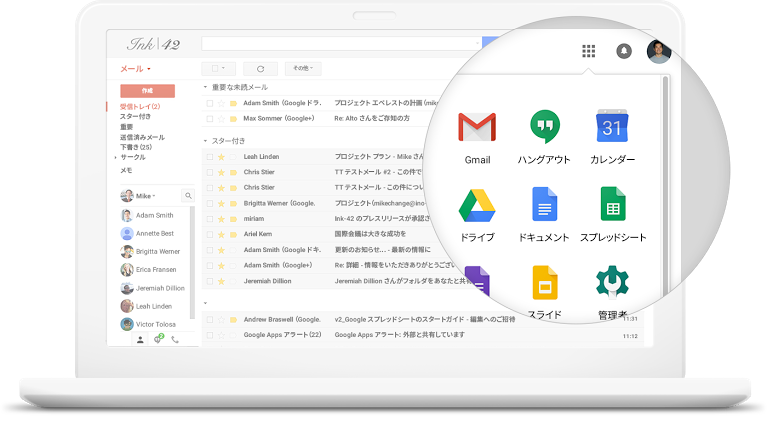Image resolution: width=767 pixels, height=428 pixels.
Task: Click the blue search button
Action: point(490,43)
